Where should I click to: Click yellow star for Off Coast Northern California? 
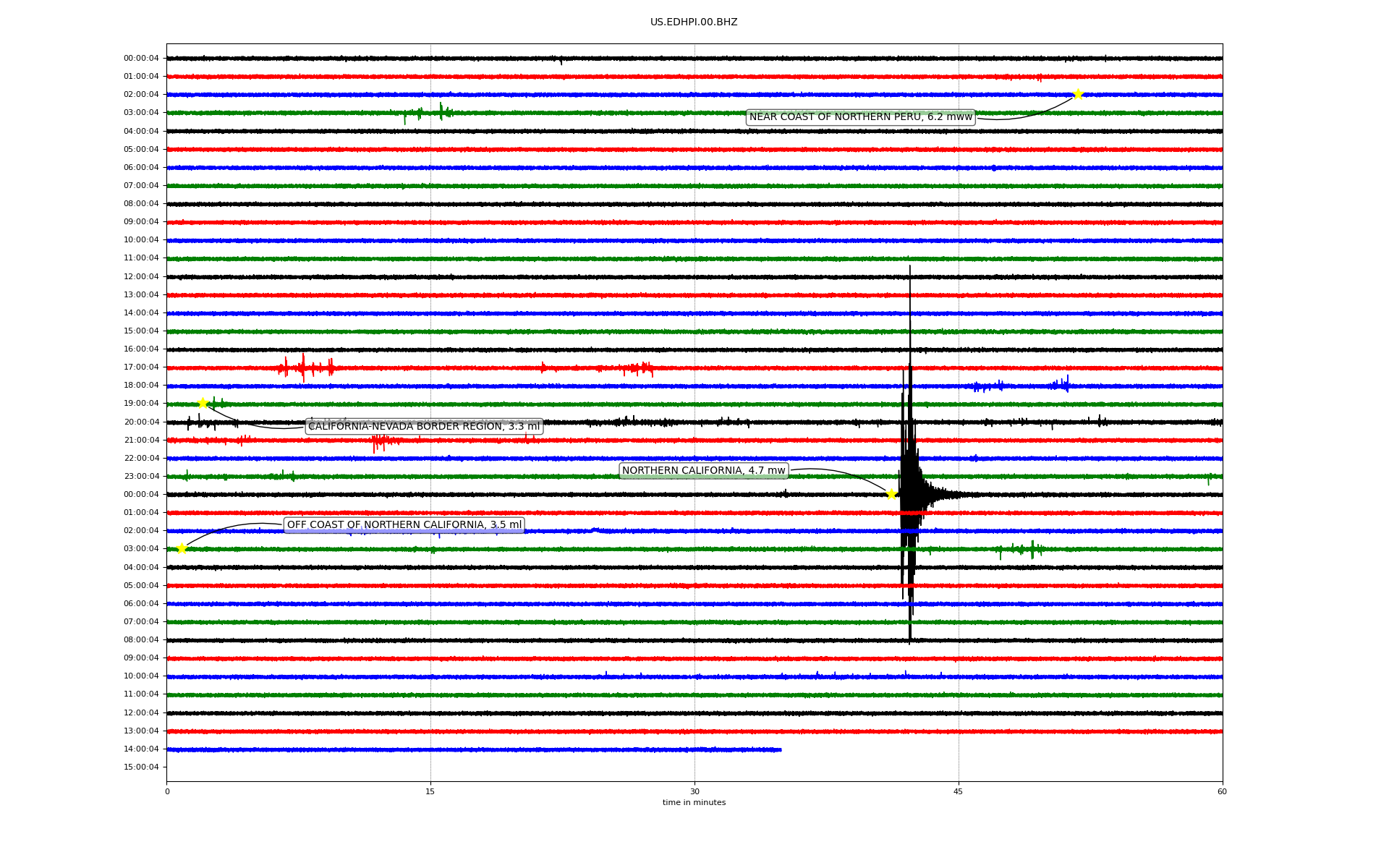[x=182, y=548]
